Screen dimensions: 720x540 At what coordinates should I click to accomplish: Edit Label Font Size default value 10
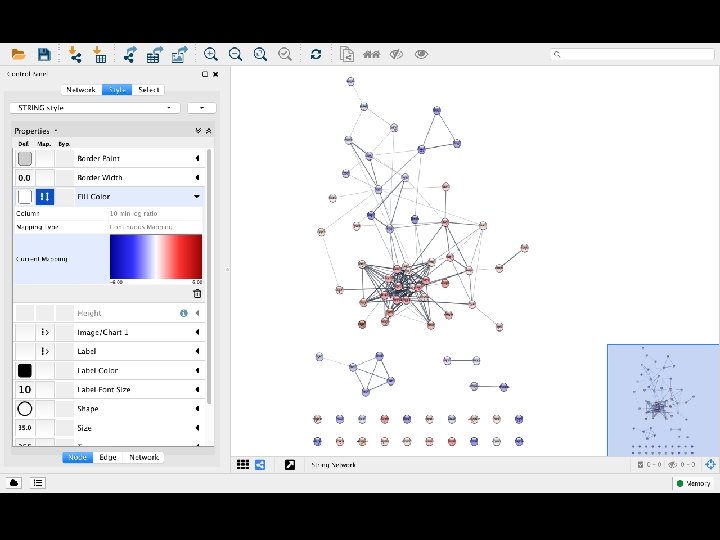tap(25, 390)
